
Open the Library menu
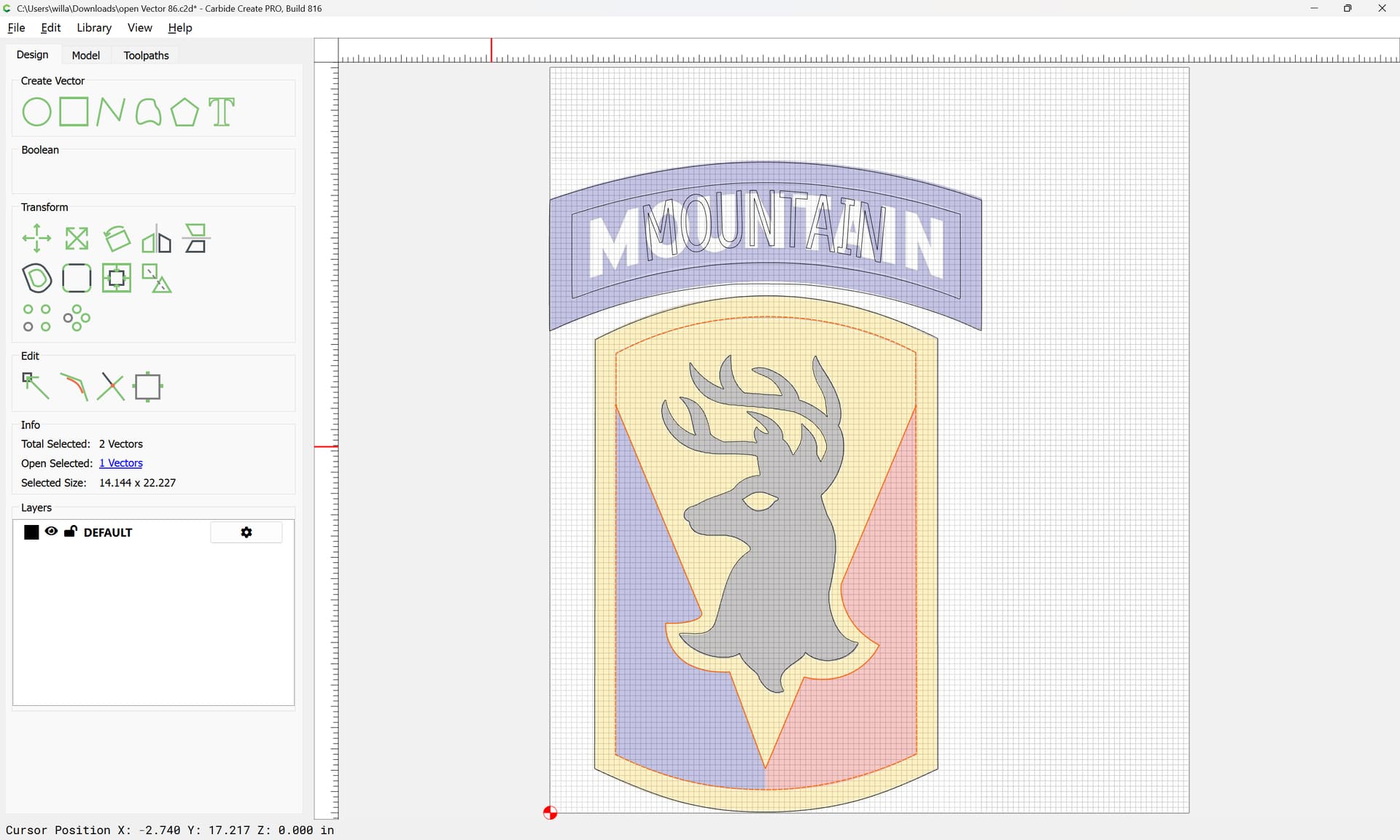94,28
